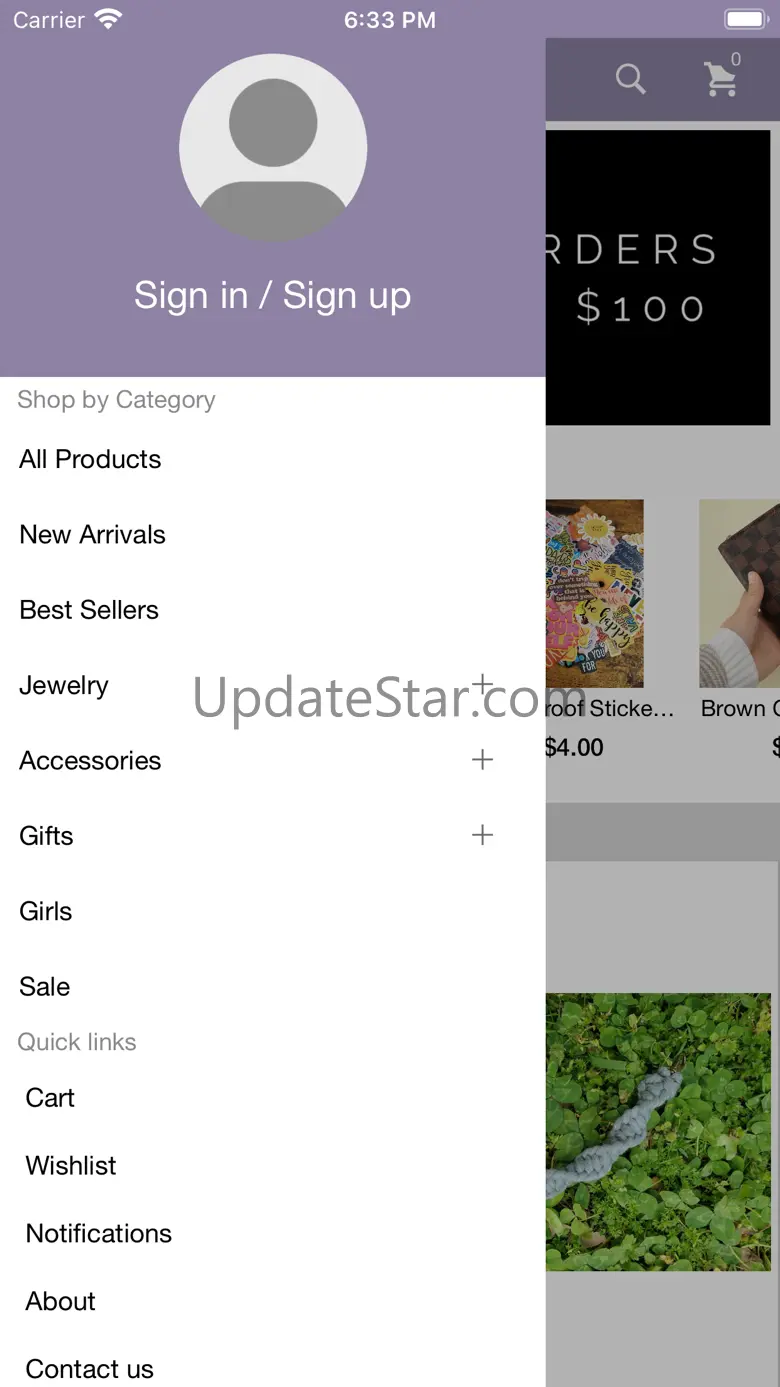Open the shopping cart icon
This screenshot has height=1387, width=780.
pyautogui.click(x=720, y=79)
